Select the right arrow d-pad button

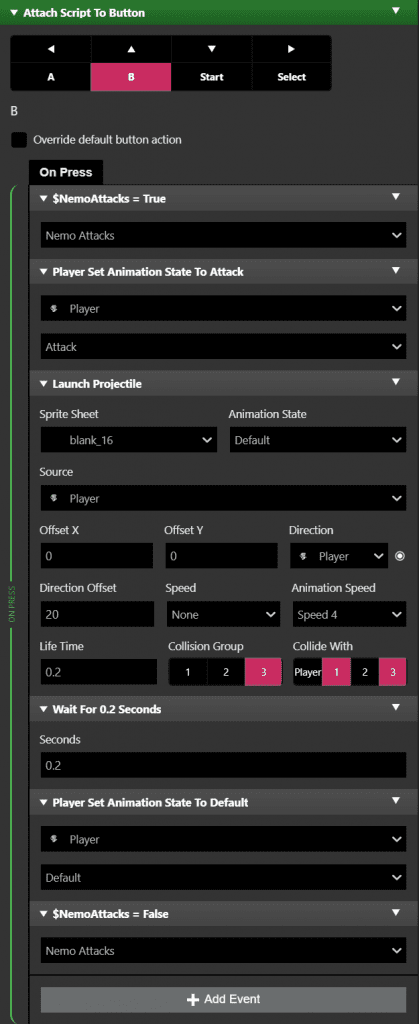click(x=291, y=49)
